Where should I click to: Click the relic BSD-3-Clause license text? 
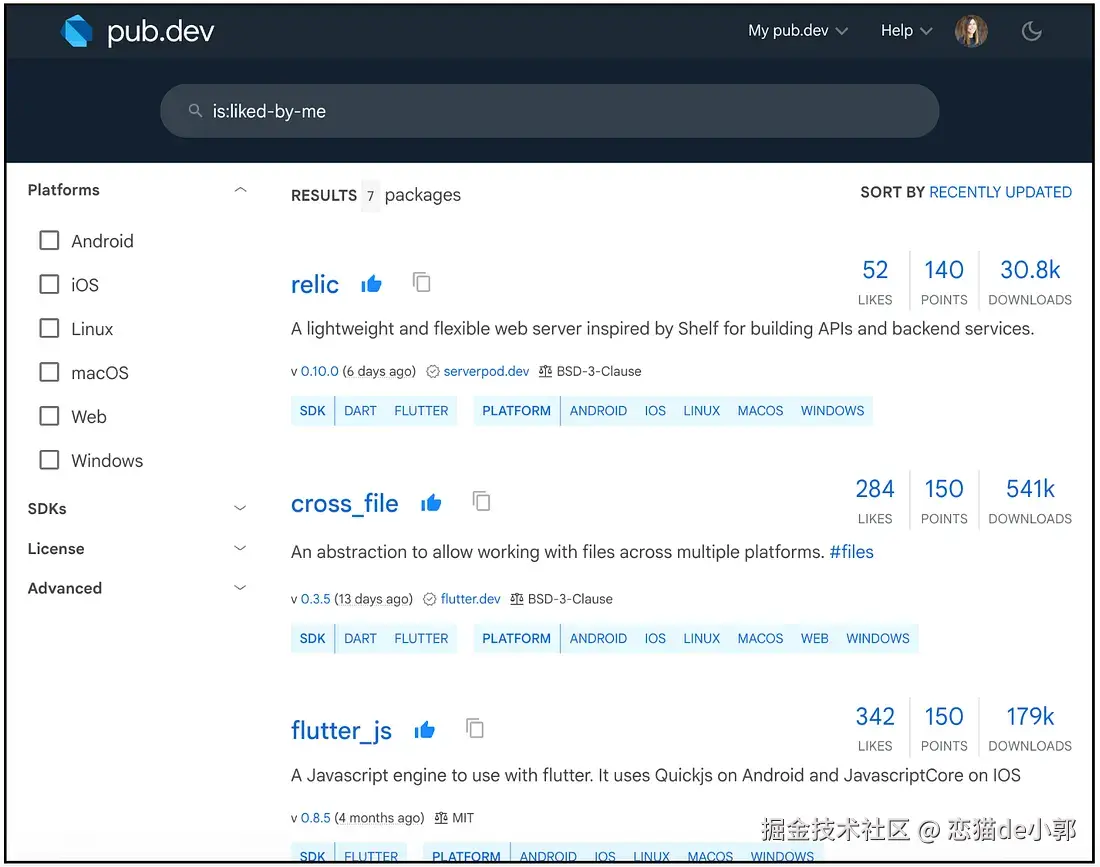coord(598,371)
